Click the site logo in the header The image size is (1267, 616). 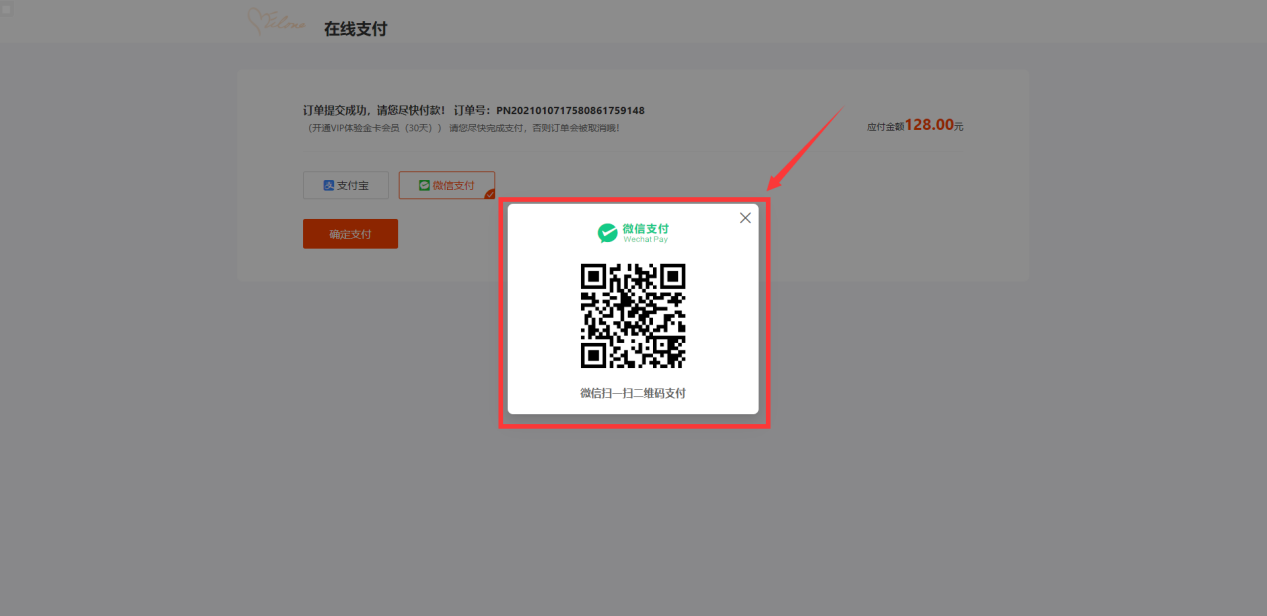tap(279, 23)
